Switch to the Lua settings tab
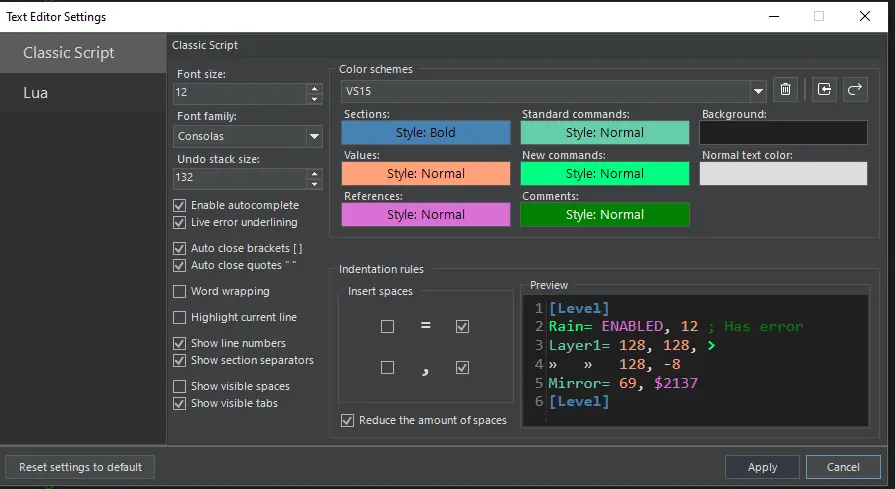895x489 pixels. [x=36, y=93]
